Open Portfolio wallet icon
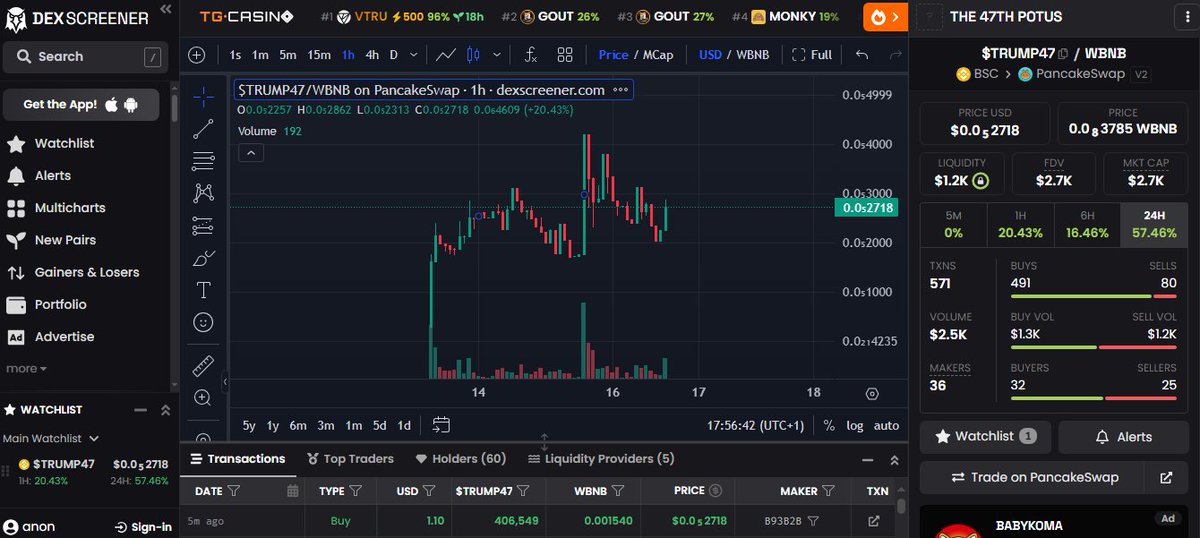The width and height of the screenshot is (1200, 538). (x=16, y=305)
